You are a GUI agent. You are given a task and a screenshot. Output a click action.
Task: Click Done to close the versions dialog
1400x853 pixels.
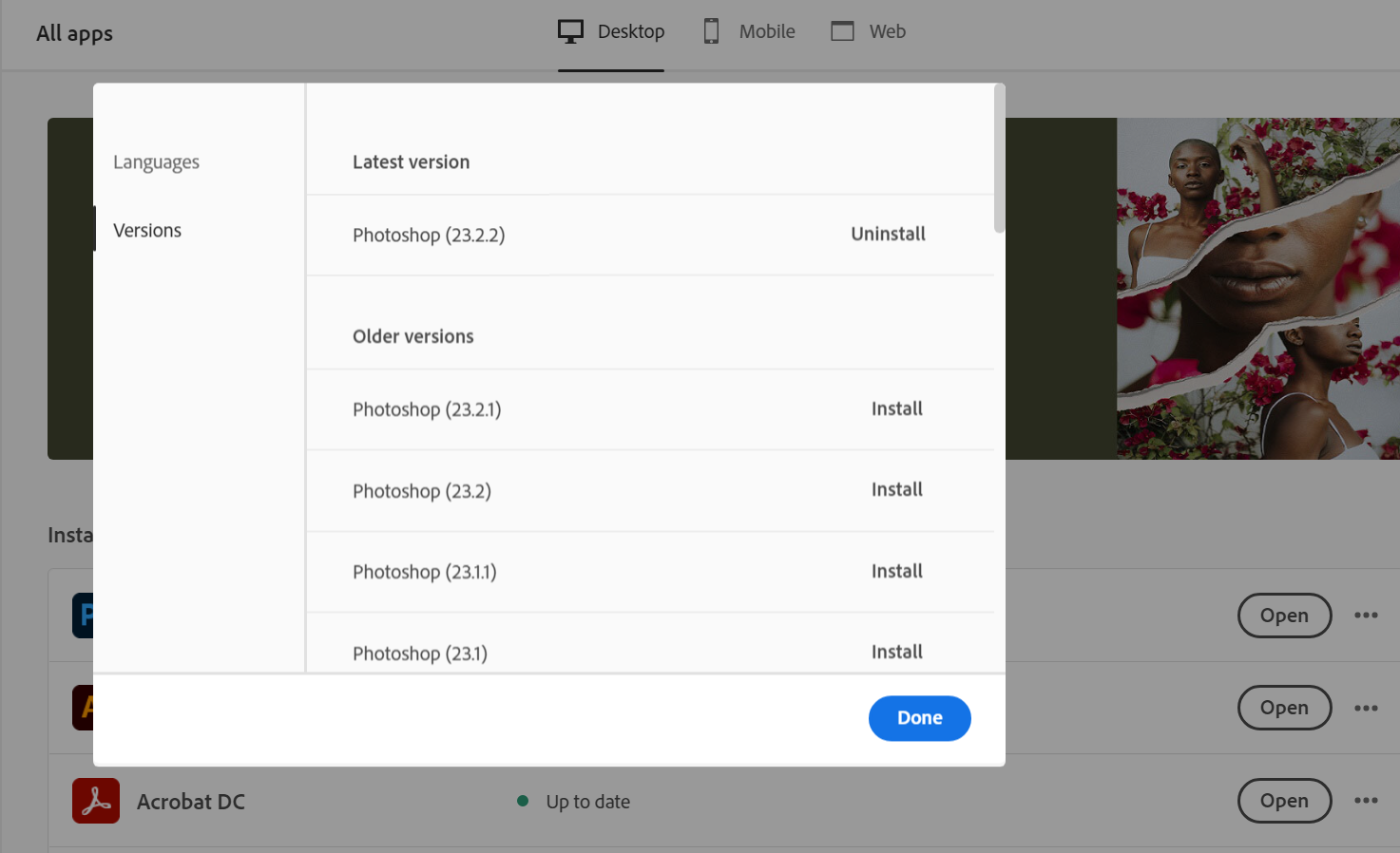tap(918, 718)
